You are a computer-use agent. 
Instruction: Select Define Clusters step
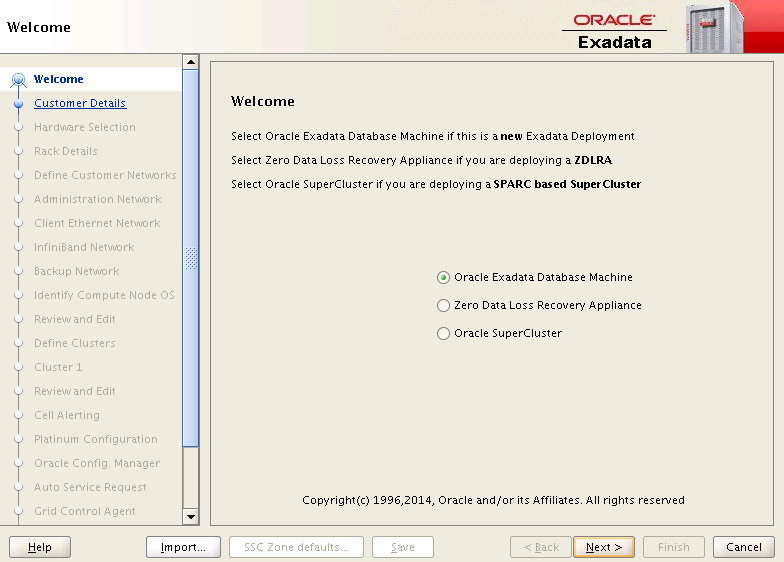74,343
